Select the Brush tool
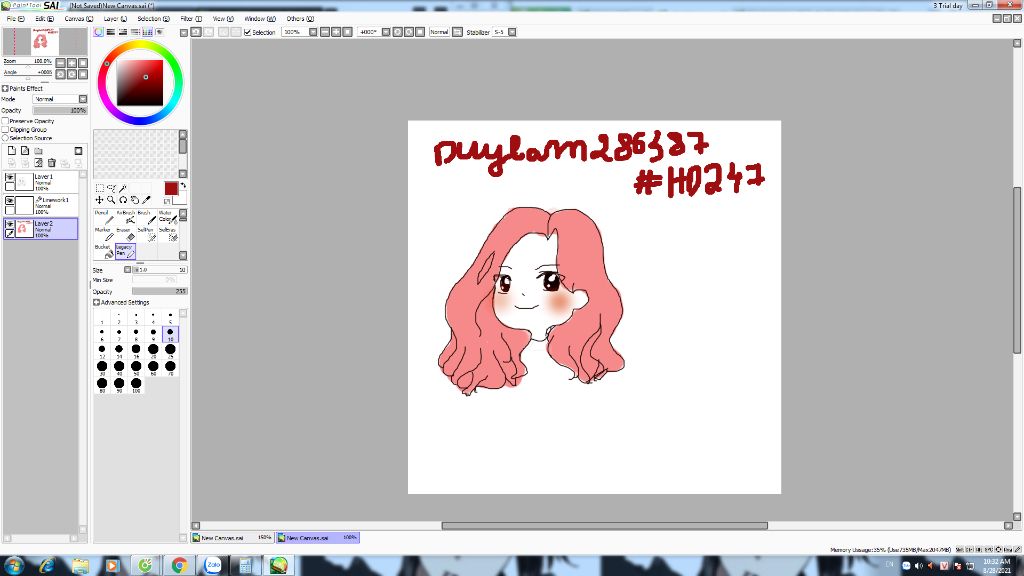Viewport: 1024px width, 576px height. 146,217
